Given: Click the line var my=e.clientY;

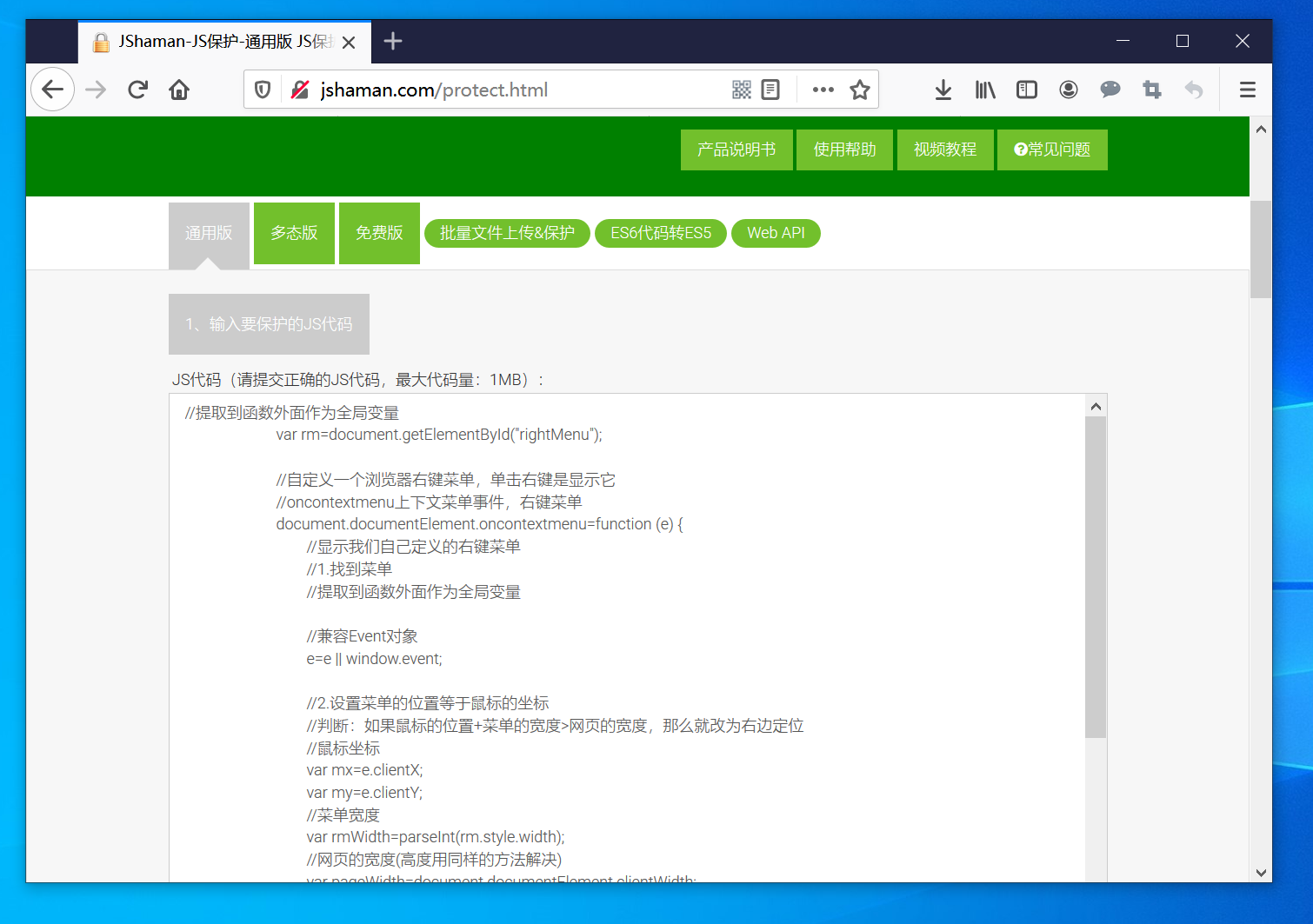Looking at the screenshot, I should coord(364,793).
